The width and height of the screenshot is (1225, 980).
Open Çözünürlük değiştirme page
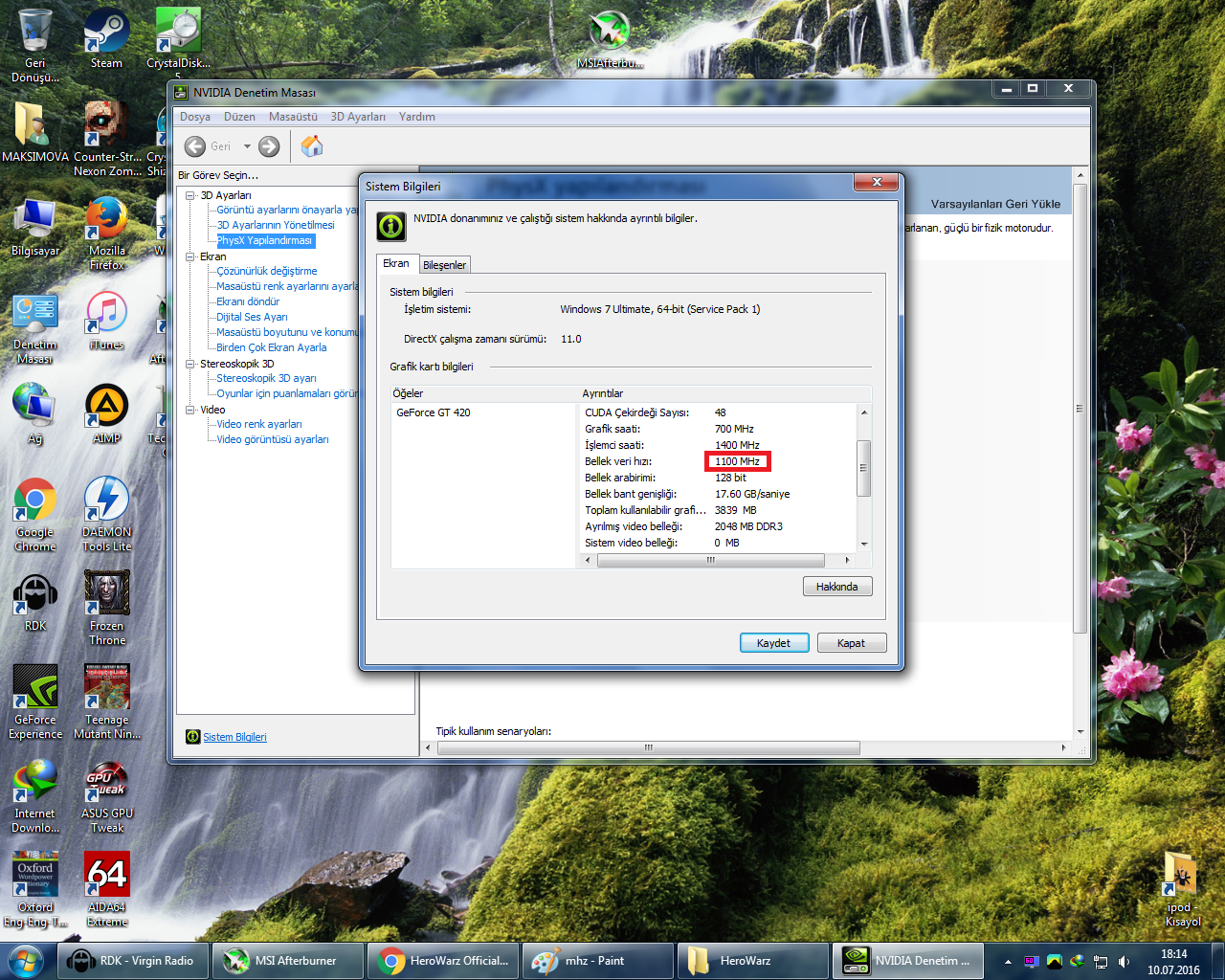pos(267,271)
